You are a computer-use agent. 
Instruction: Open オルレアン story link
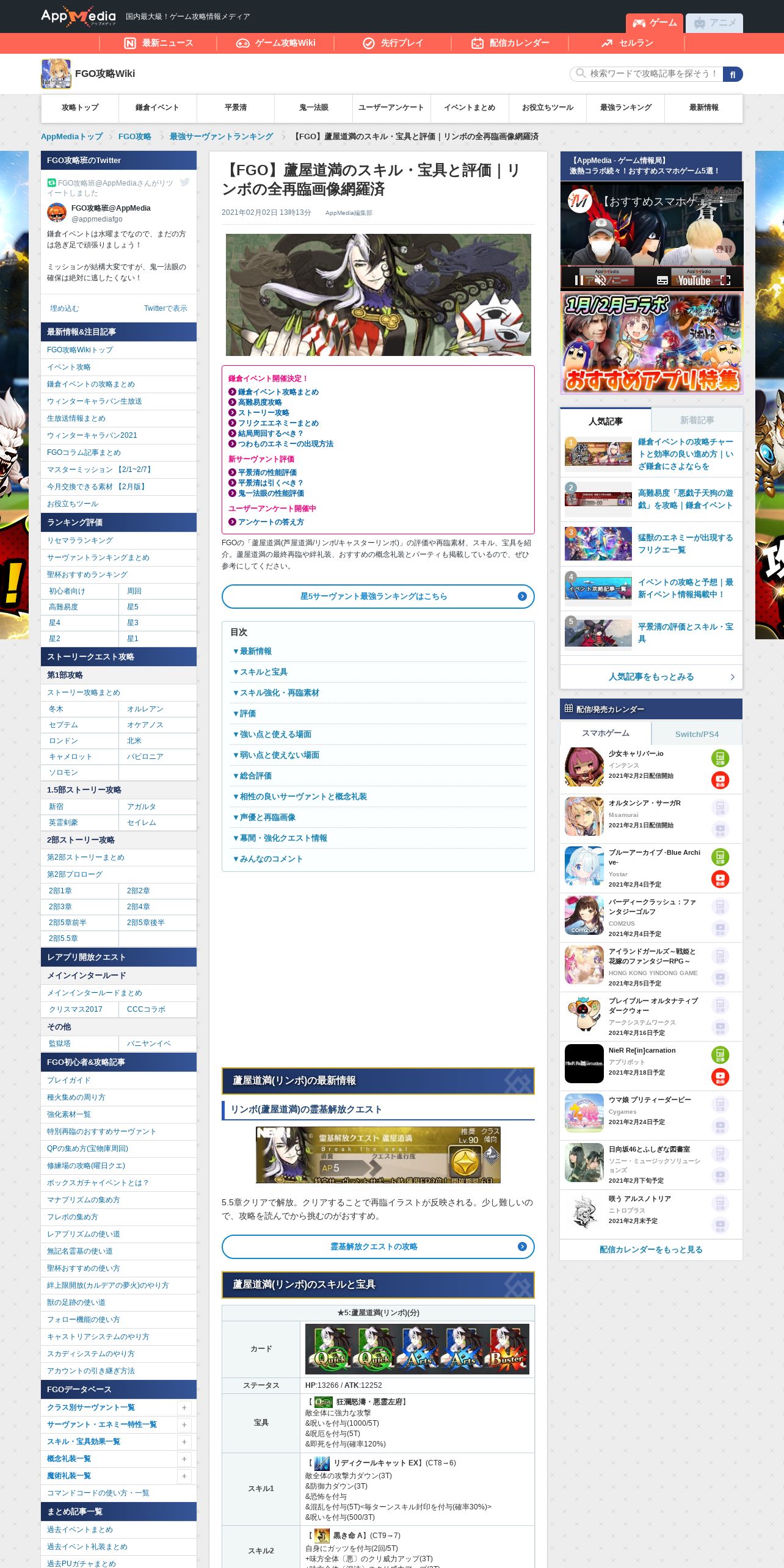(145, 709)
